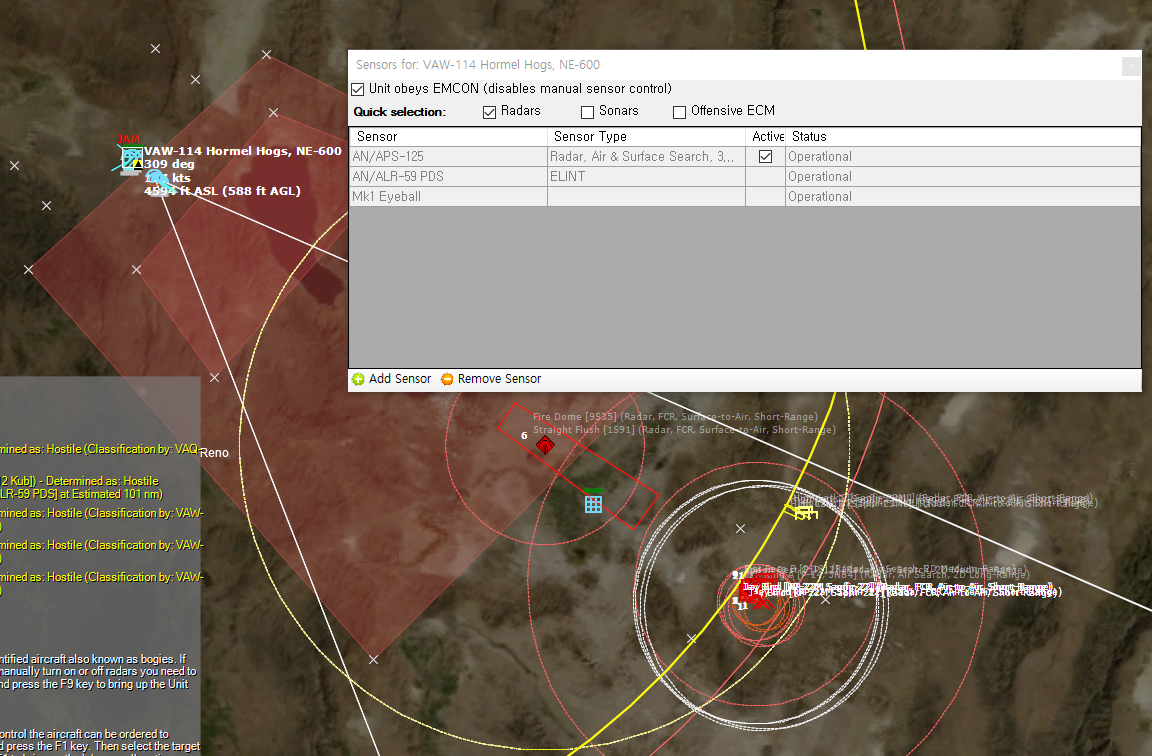Click the Sensor Type column header

(647, 137)
